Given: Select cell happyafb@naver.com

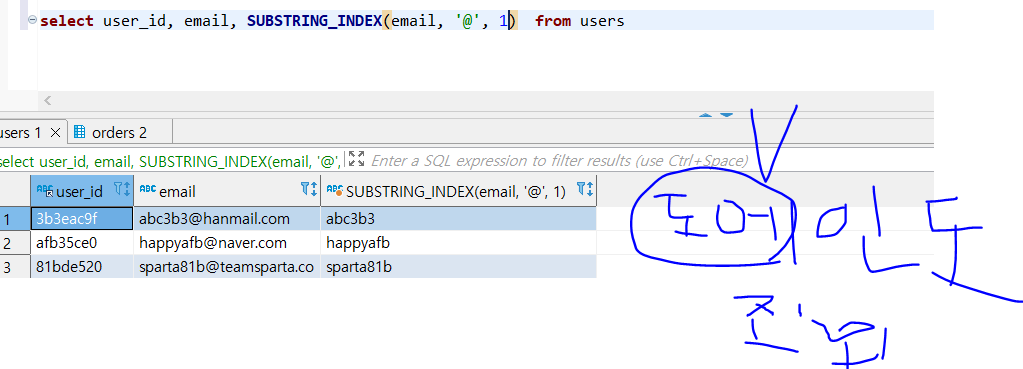Looking at the screenshot, I should 227,243.
